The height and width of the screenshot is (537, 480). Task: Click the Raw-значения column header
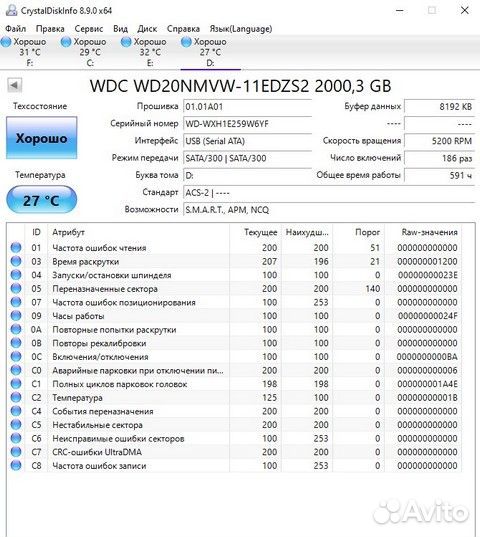tap(423, 232)
